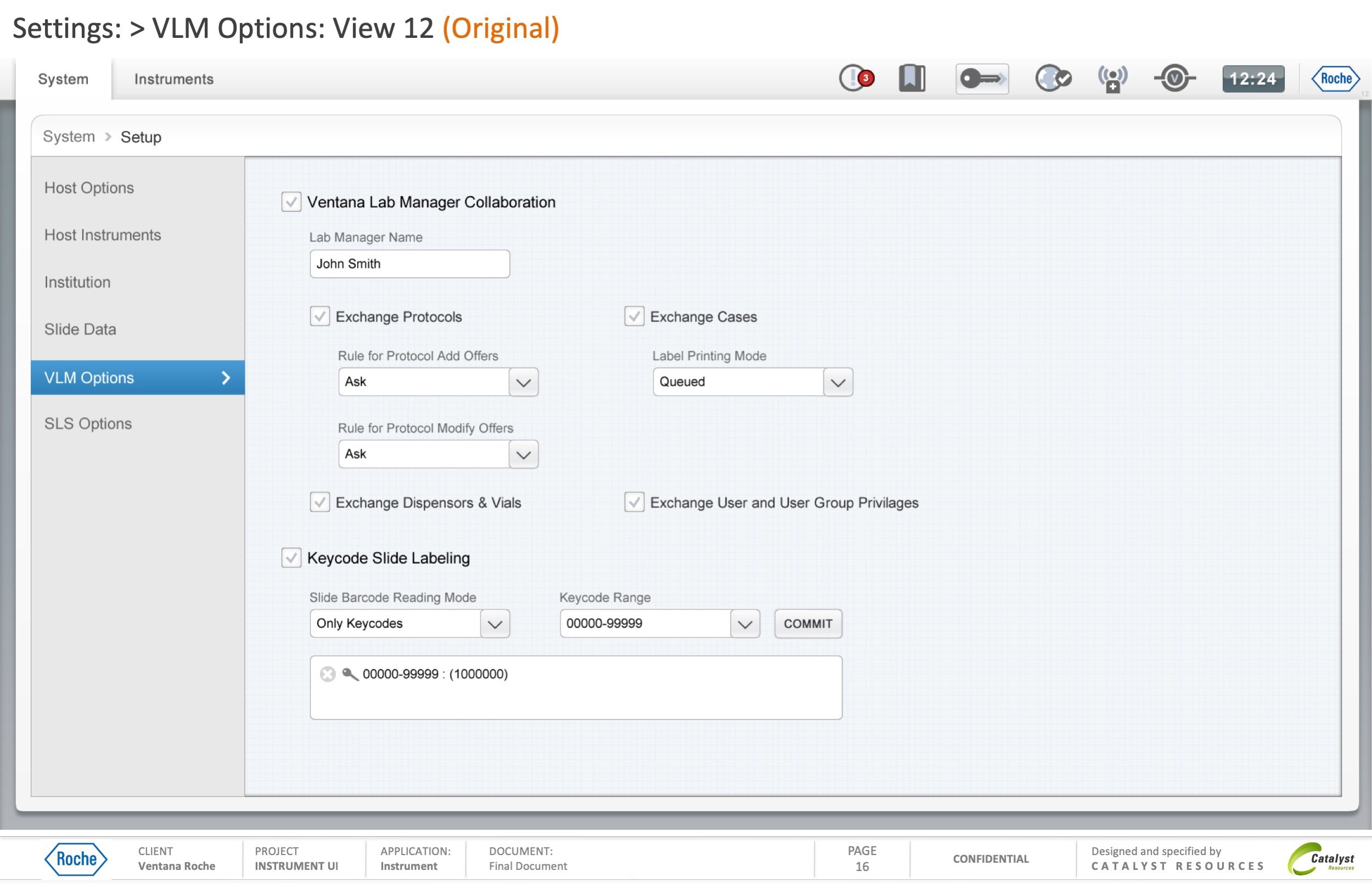Viewport: 1372px width, 888px height.
Task: Open Keycode Range dropdown arrow
Action: pyautogui.click(x=745, y=624)
